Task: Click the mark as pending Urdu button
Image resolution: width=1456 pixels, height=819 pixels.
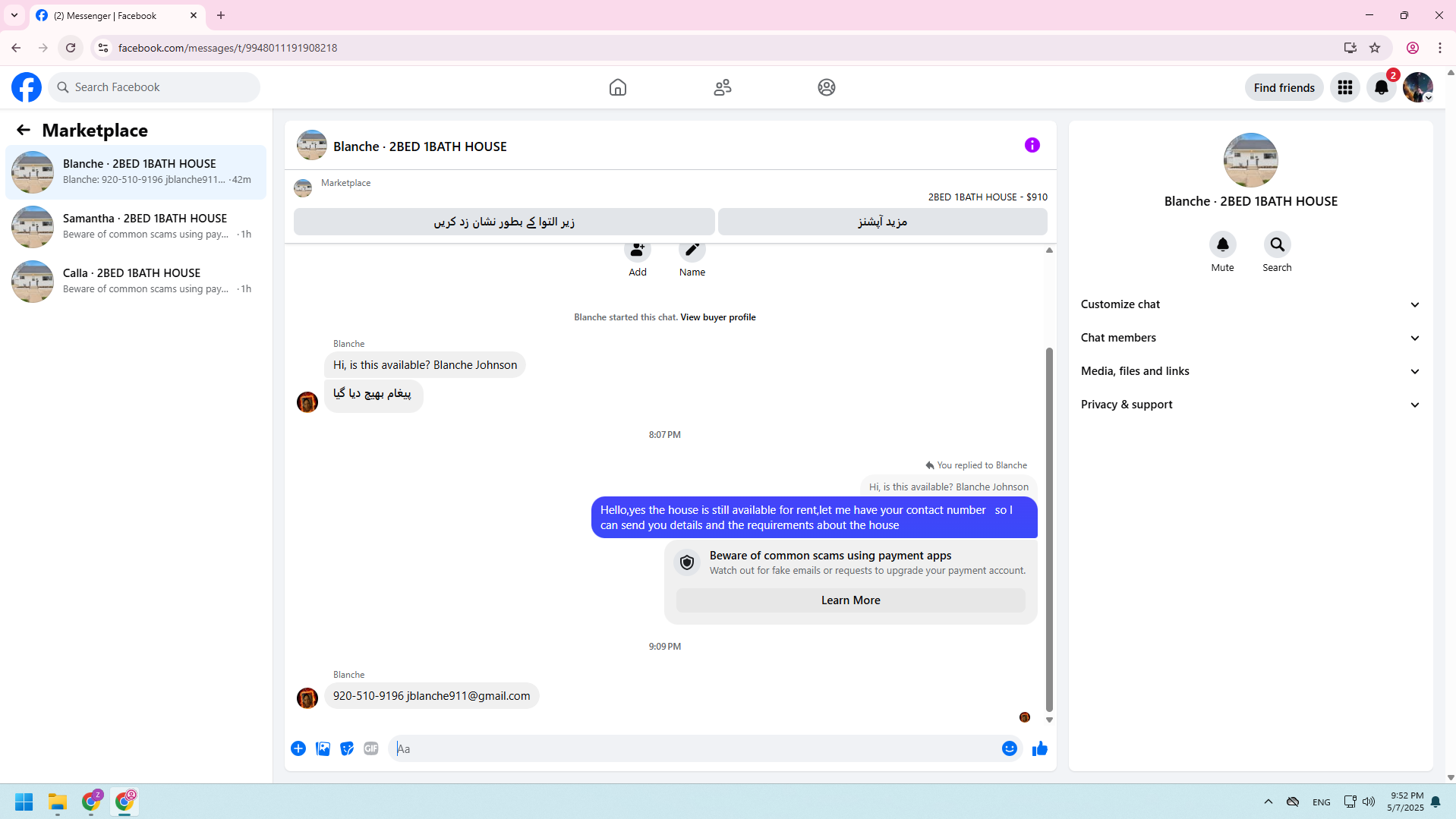Action: click(x=504, y=222)
